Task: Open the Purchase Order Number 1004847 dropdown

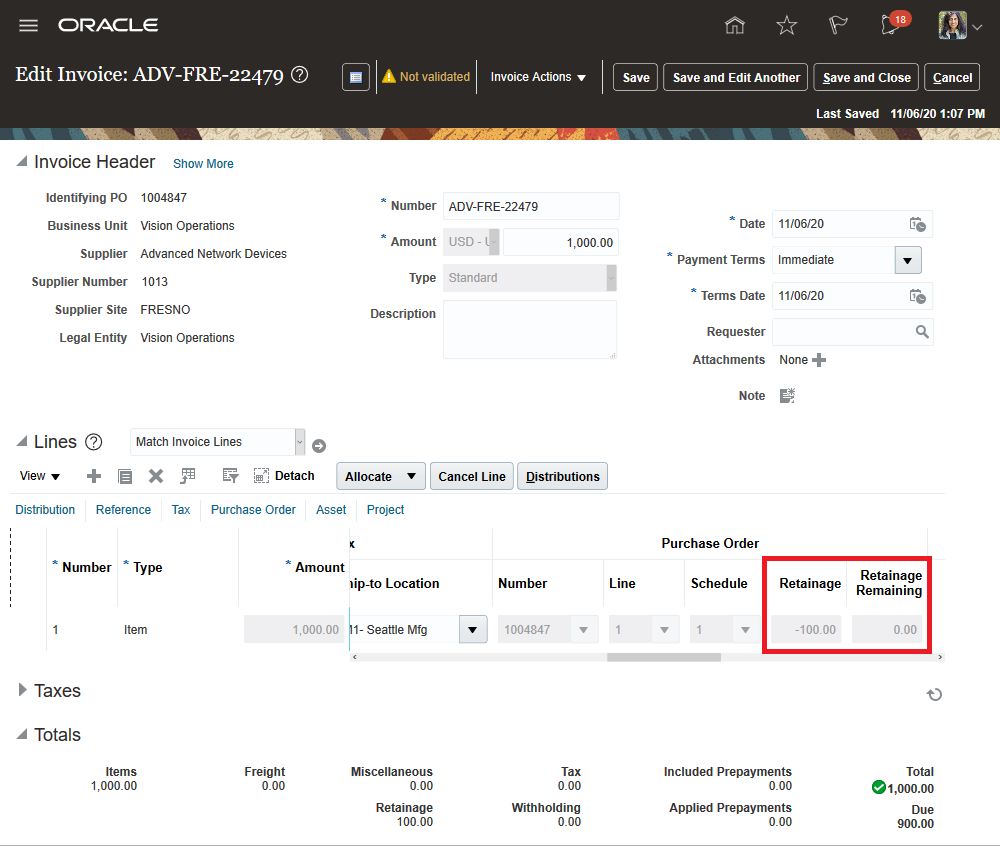Action: [x=583, y=630]
